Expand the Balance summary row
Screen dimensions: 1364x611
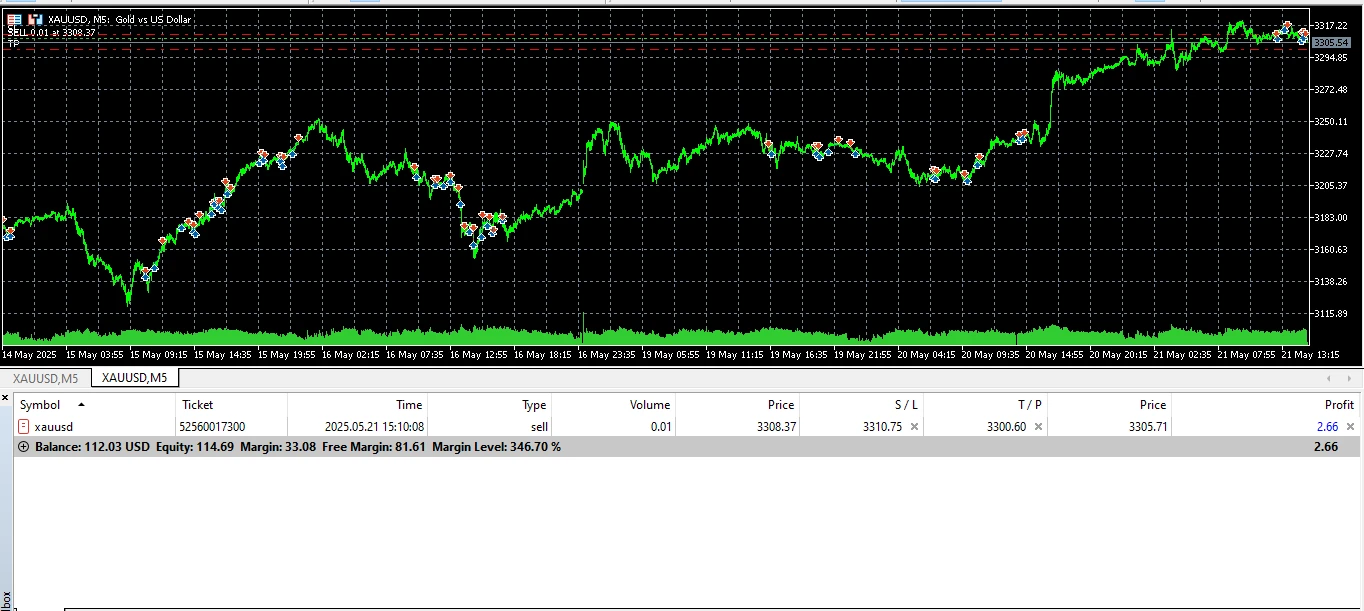click(x=24, y=447)
